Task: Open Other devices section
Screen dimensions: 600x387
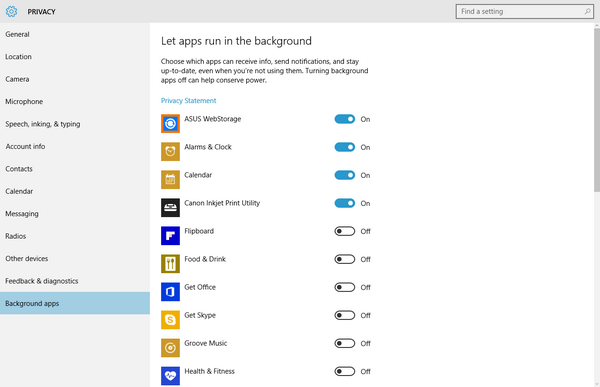Action: coord(75,258)
